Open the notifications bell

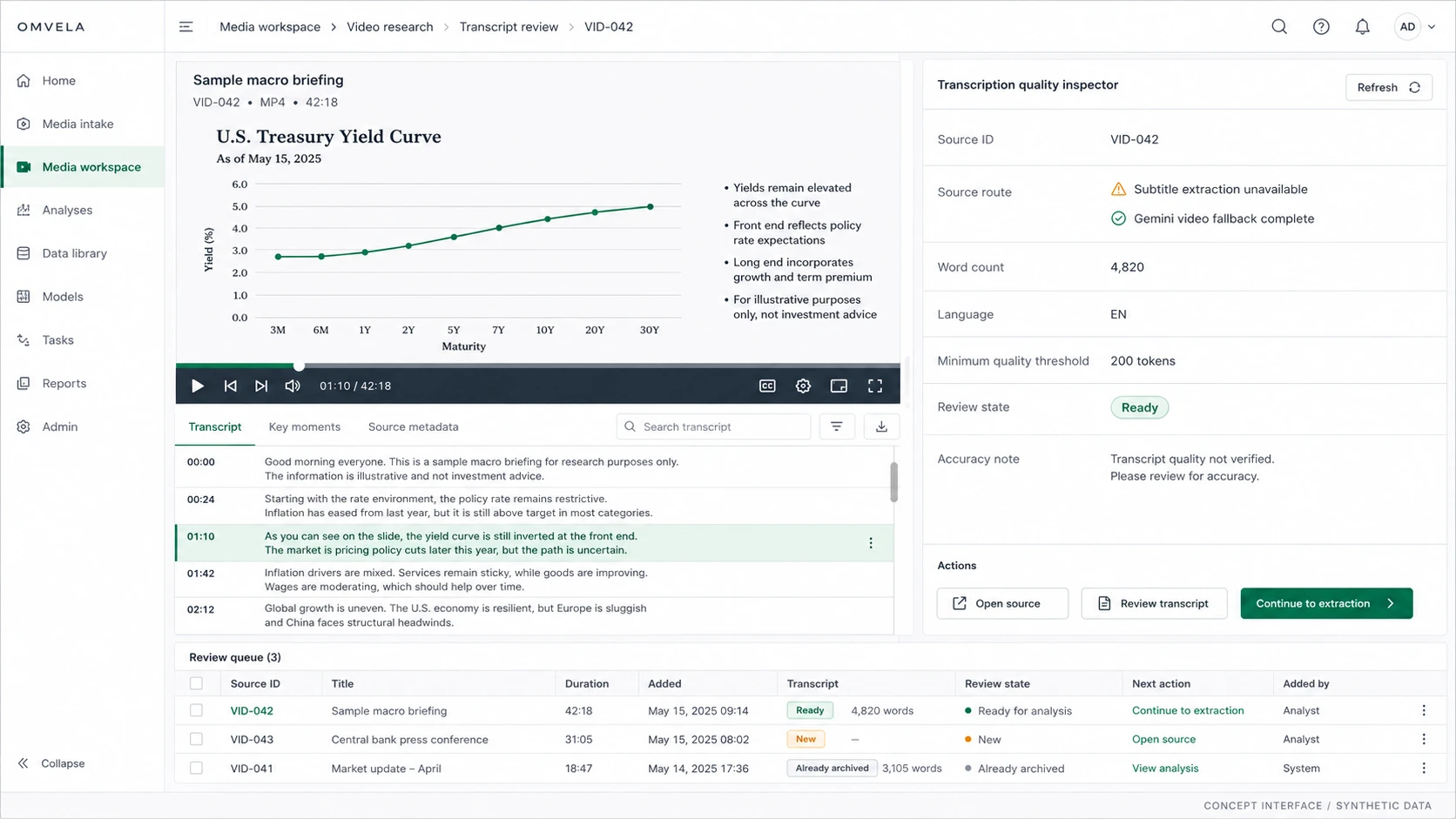[x=1363, y=27]
